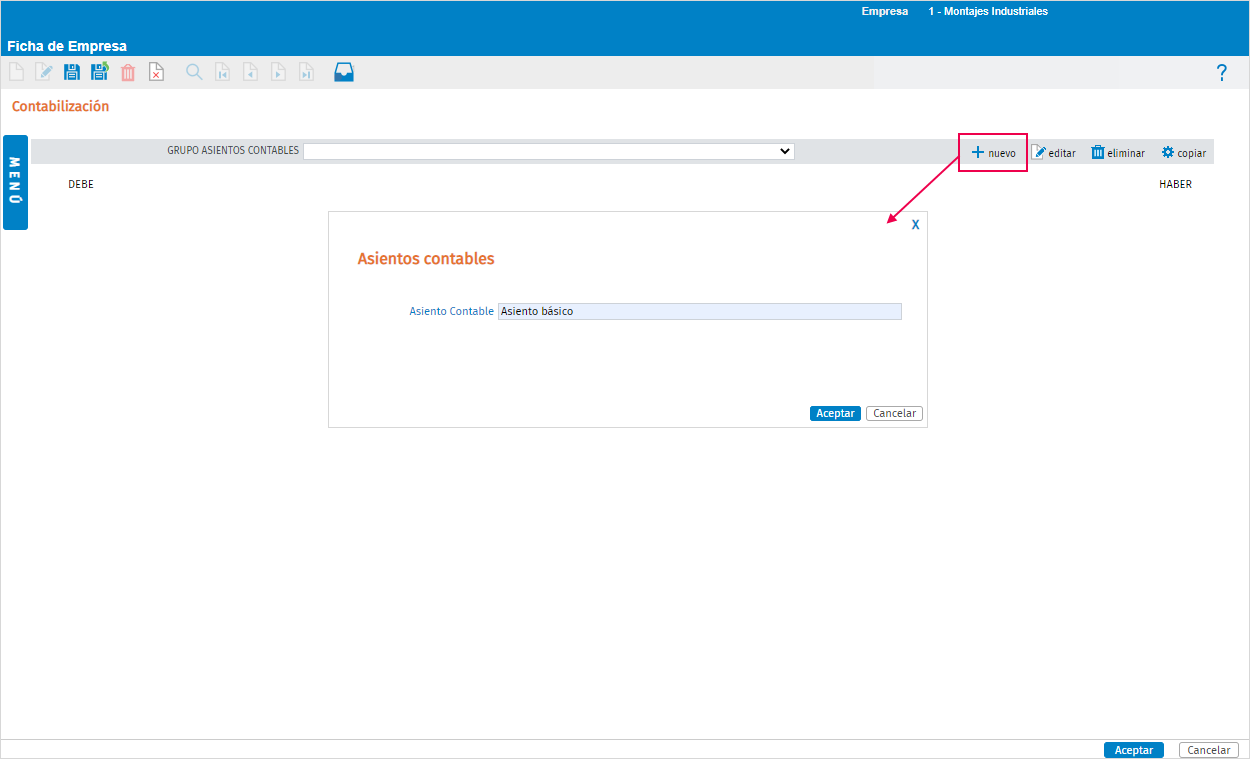Click the floppy disk icon with green arrow
1250x759 pixels.
click(100, 72)
